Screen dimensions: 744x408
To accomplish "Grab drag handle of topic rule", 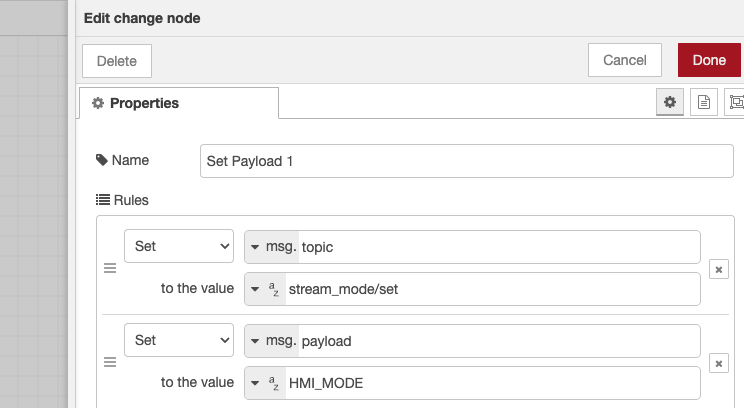I will [110, 269].
